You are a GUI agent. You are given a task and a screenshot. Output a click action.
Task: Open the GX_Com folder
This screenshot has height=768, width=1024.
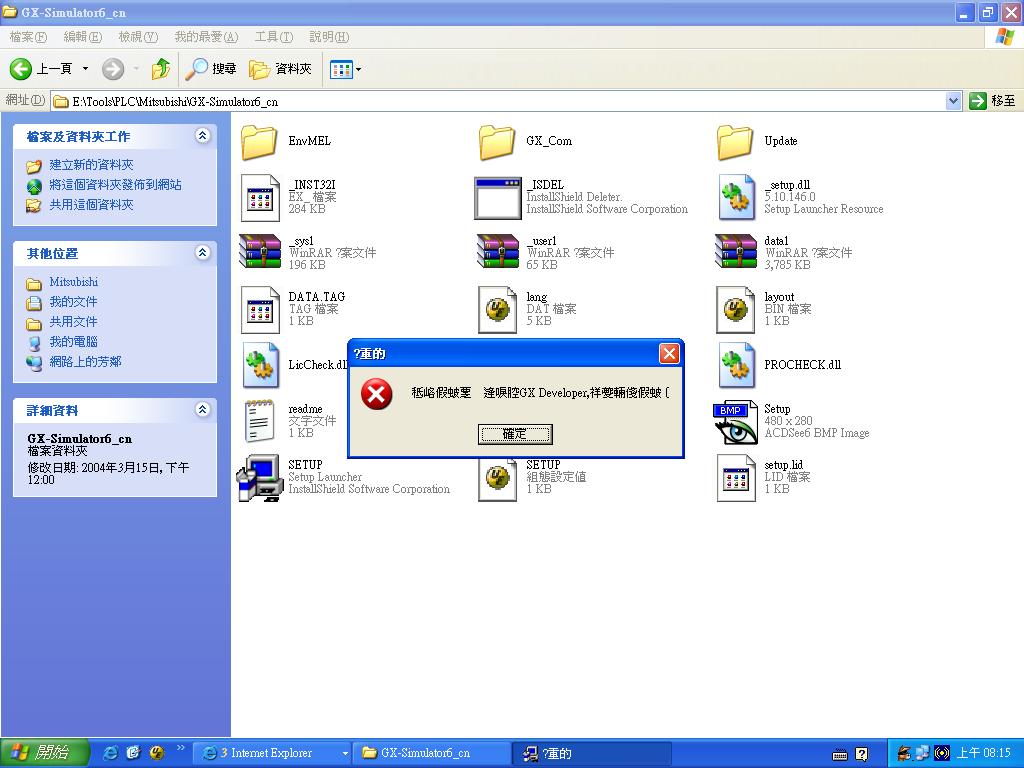tap(497, 142)
